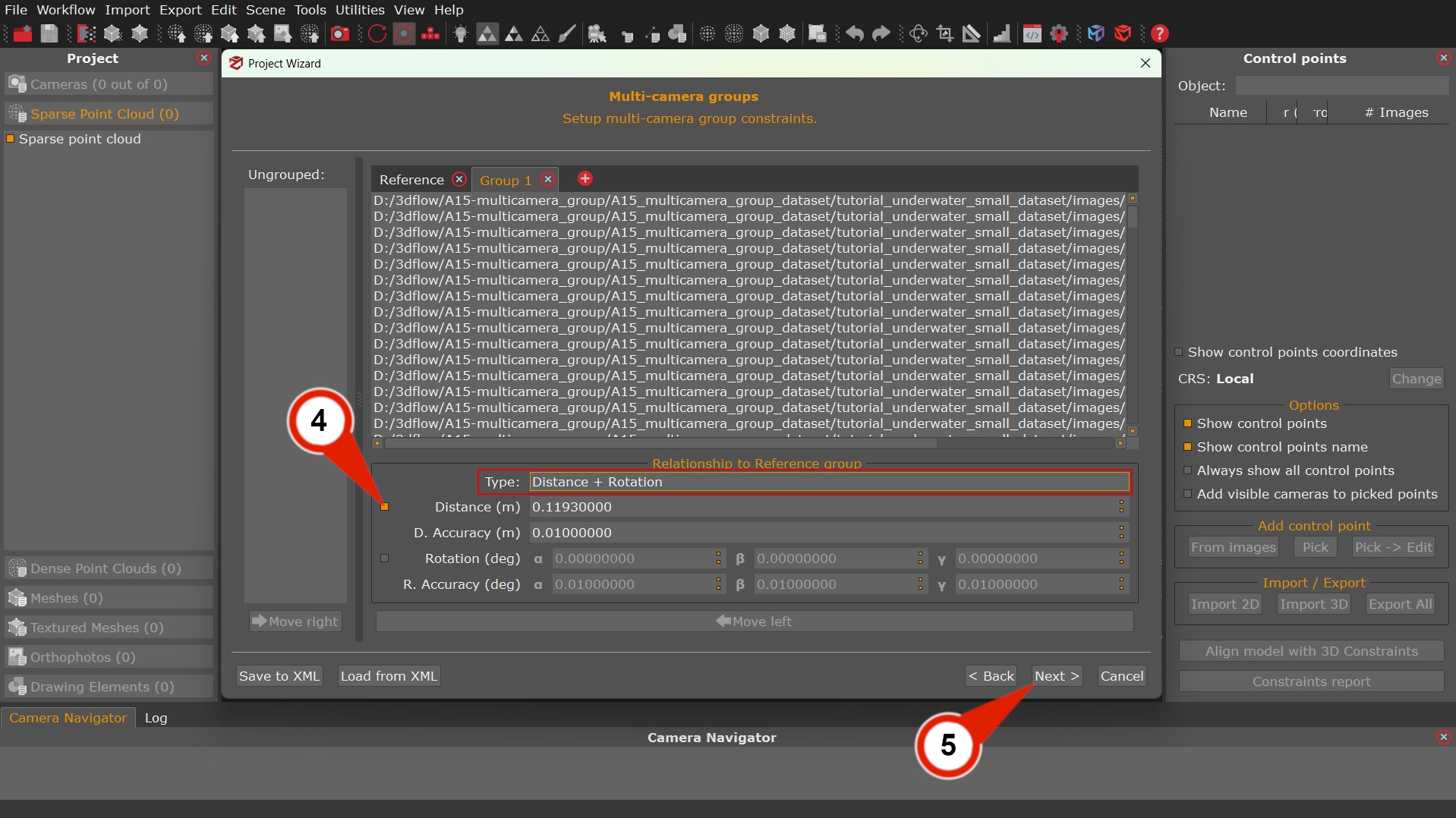Add a new camera group with plus icon
The width and height of the screenshot is (1456, 818).
pos(585,178)
